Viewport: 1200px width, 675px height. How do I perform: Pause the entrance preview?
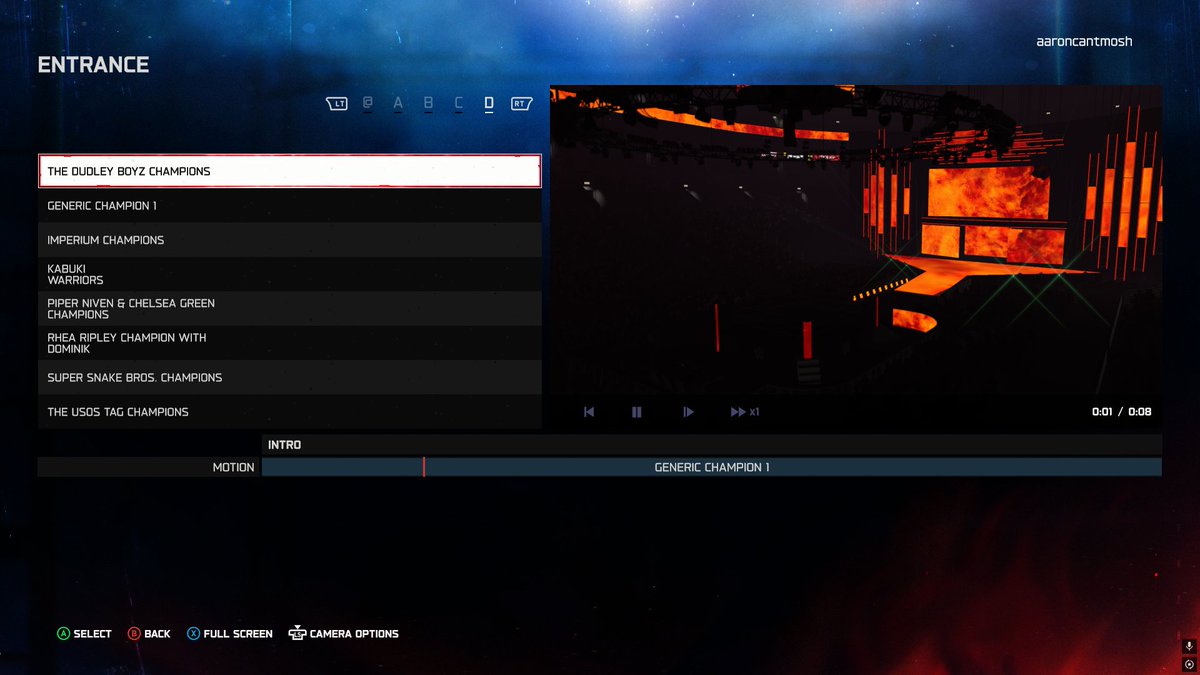637,412
